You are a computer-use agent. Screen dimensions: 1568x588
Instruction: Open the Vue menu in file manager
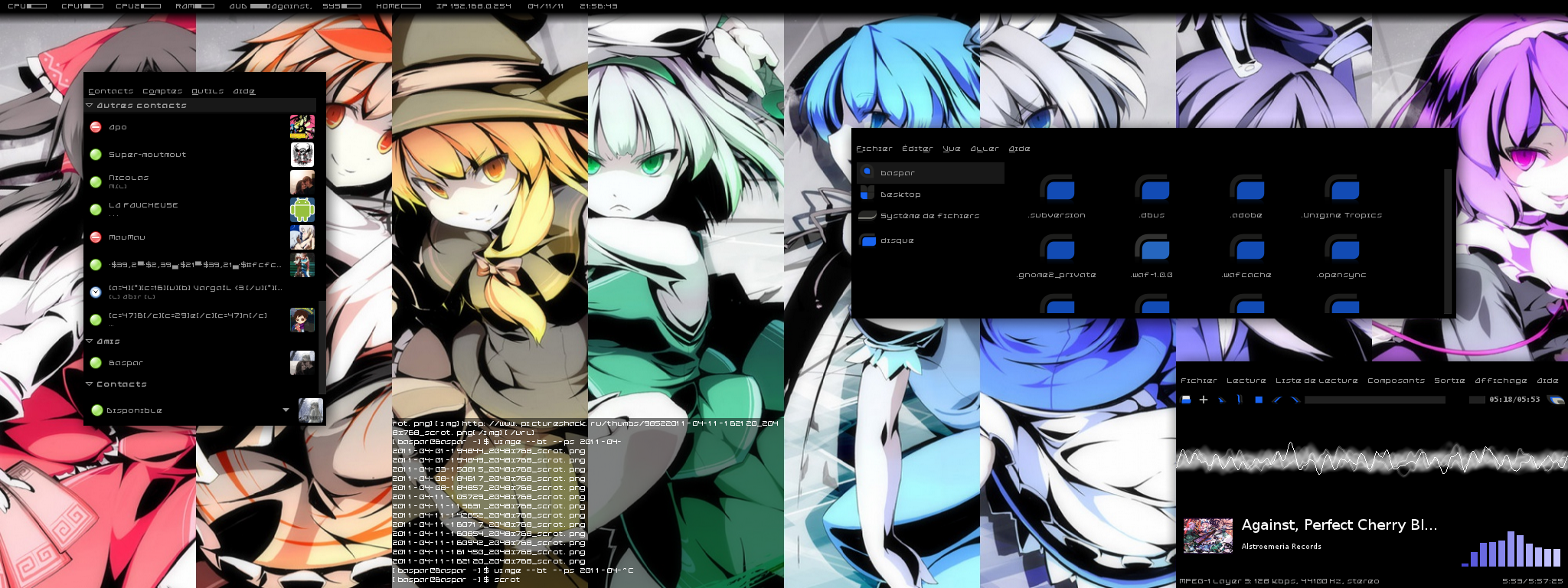tap(952, 149)
